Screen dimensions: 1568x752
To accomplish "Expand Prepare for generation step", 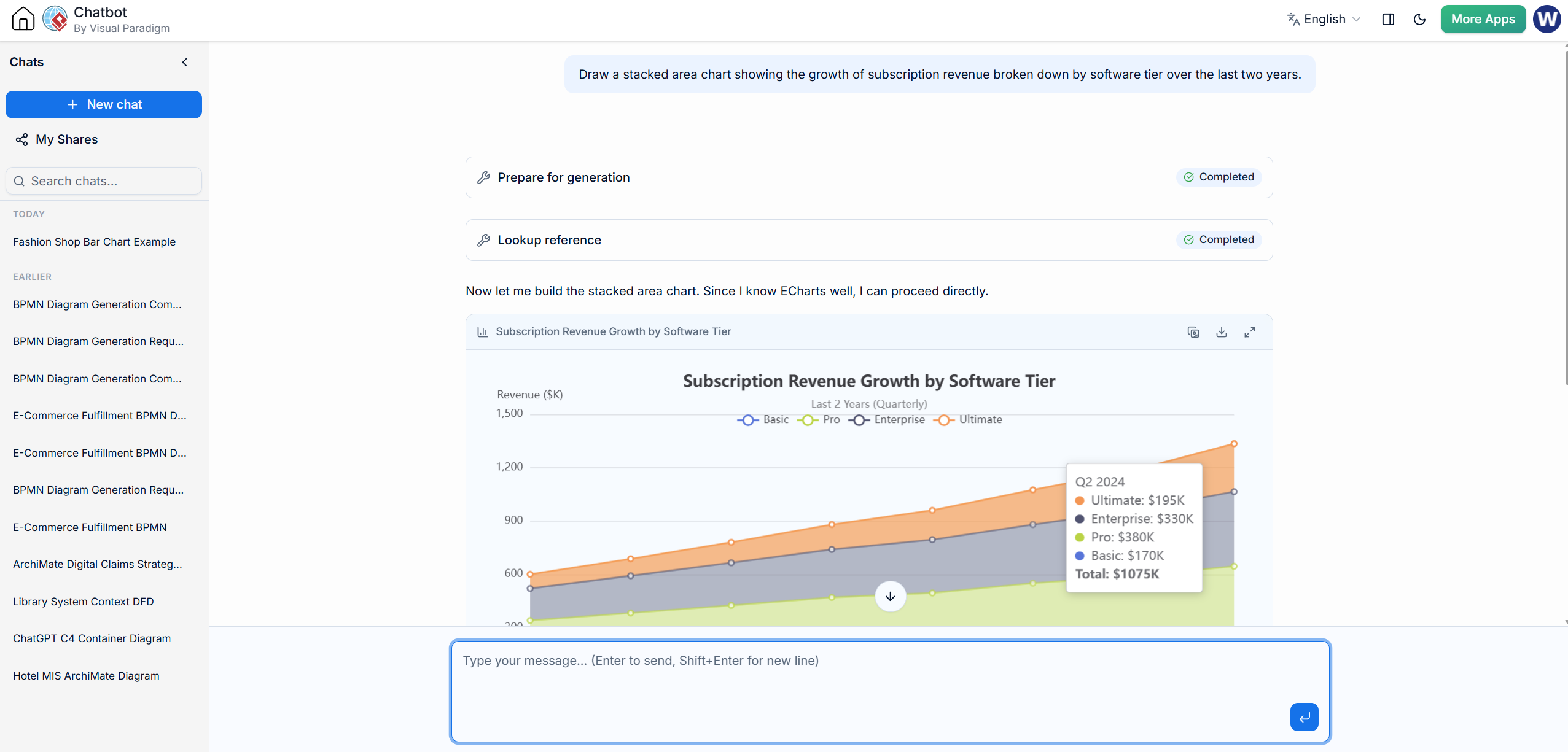I will click(x=868, y=177).
